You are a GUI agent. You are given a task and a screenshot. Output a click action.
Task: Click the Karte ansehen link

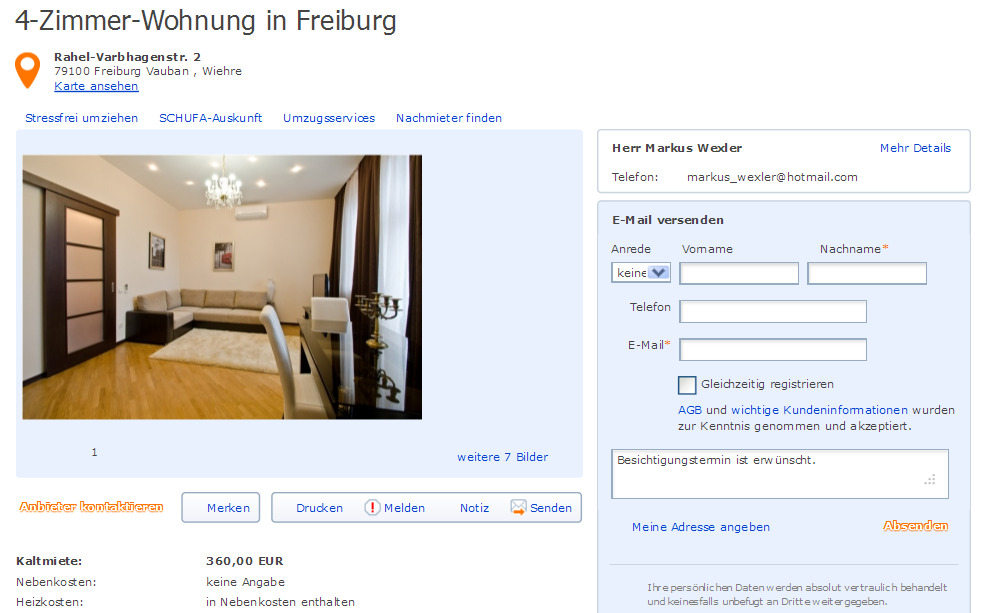coord(96,86)
